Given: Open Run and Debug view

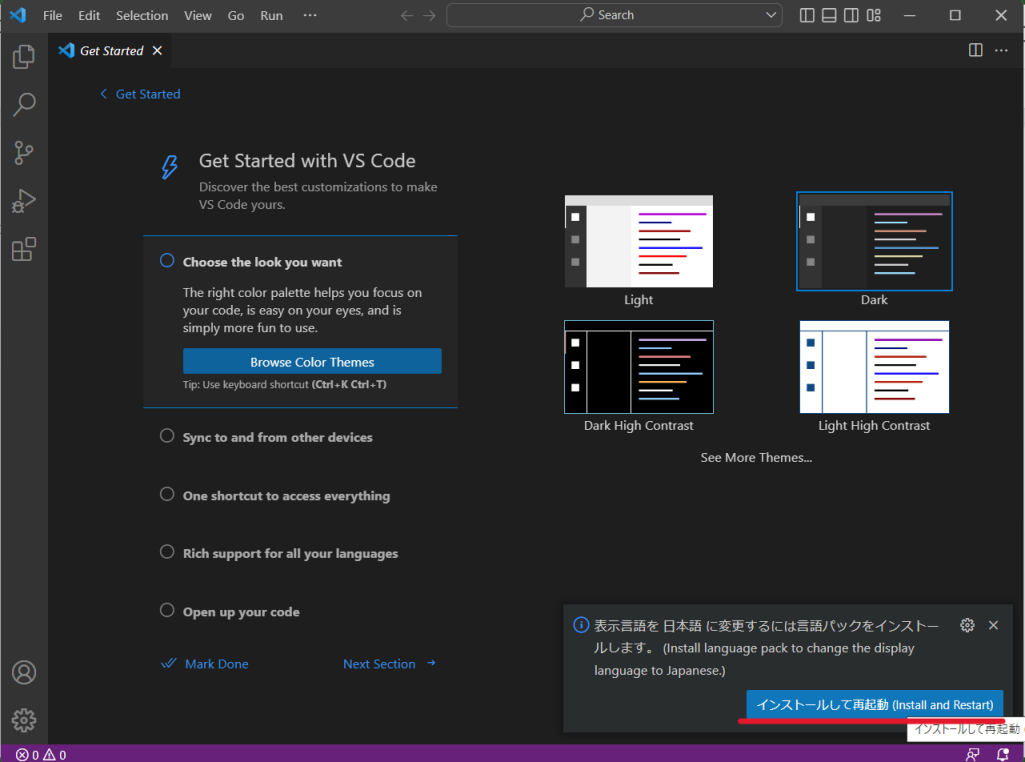Looking at the screenshot, I should pos(24,201).
